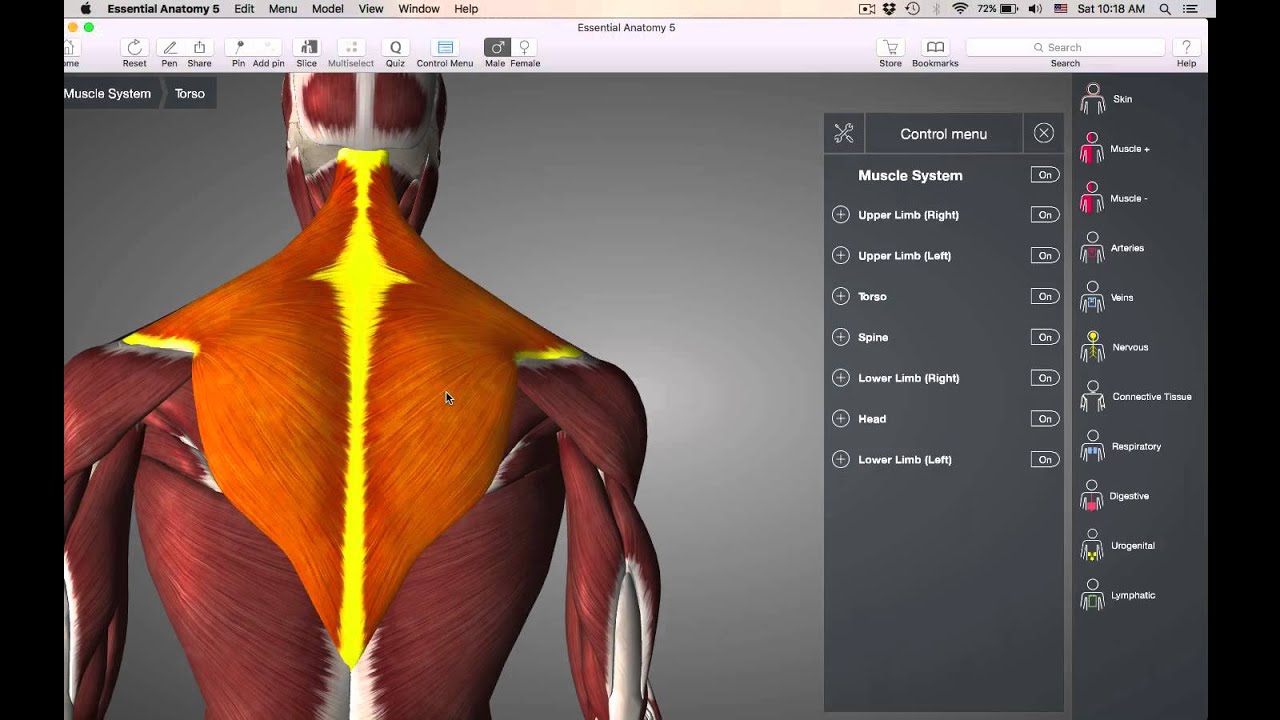1280x720 pixels.
Task: Expand Upper Limb (Right) group
Action: click(841, 214)
